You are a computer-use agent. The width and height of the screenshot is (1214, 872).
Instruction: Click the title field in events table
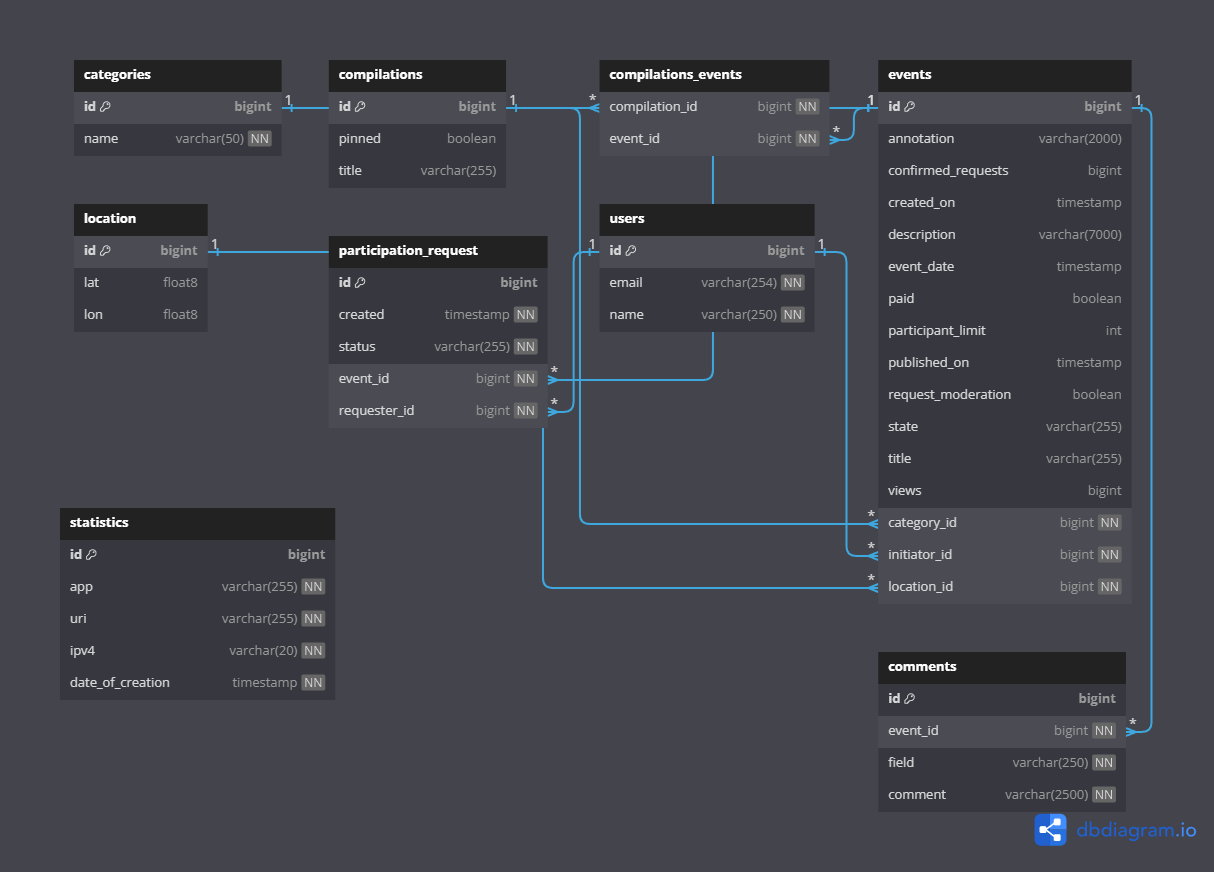1005,458
